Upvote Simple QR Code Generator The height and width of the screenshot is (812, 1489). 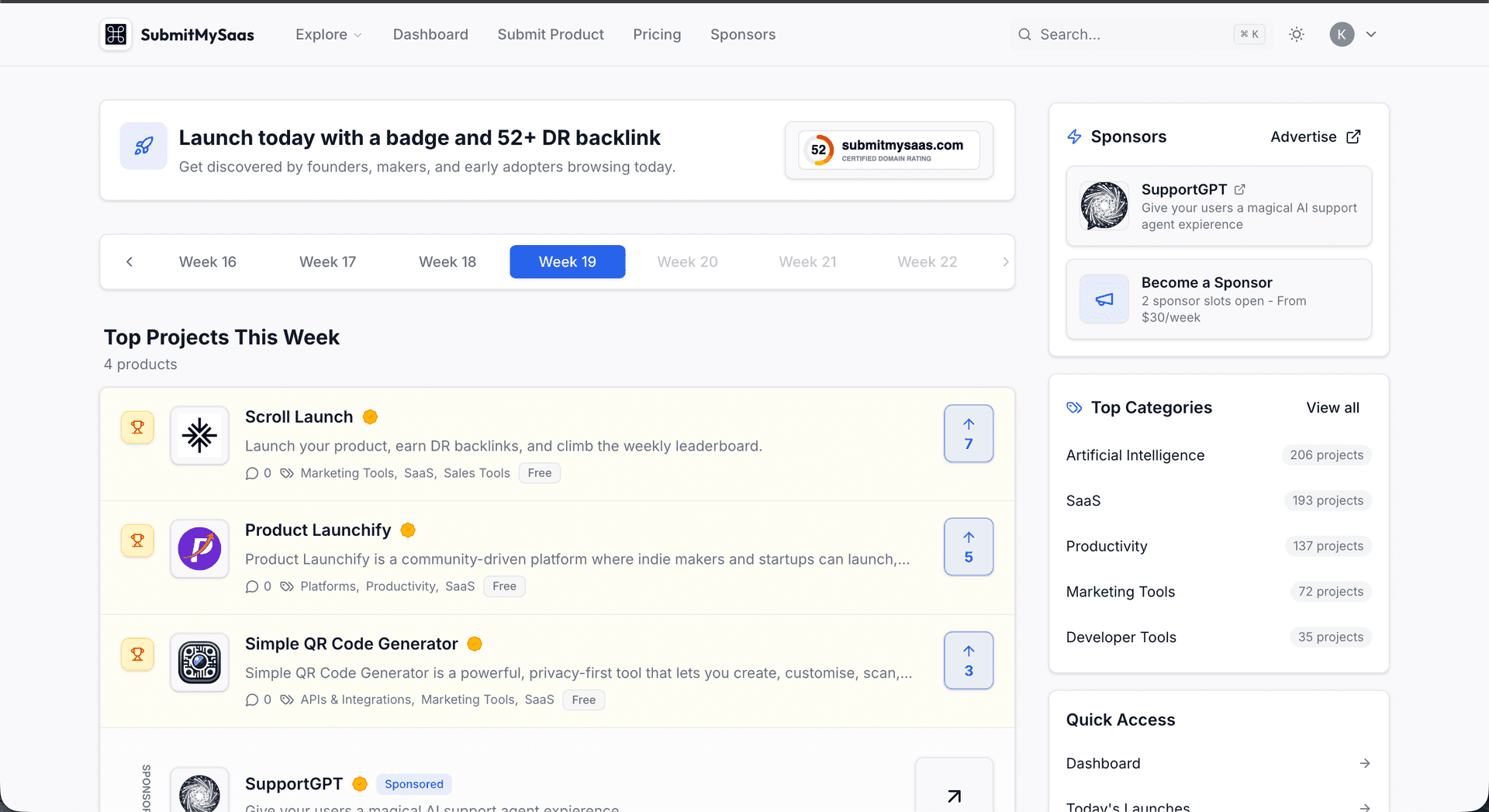[969, 661]
